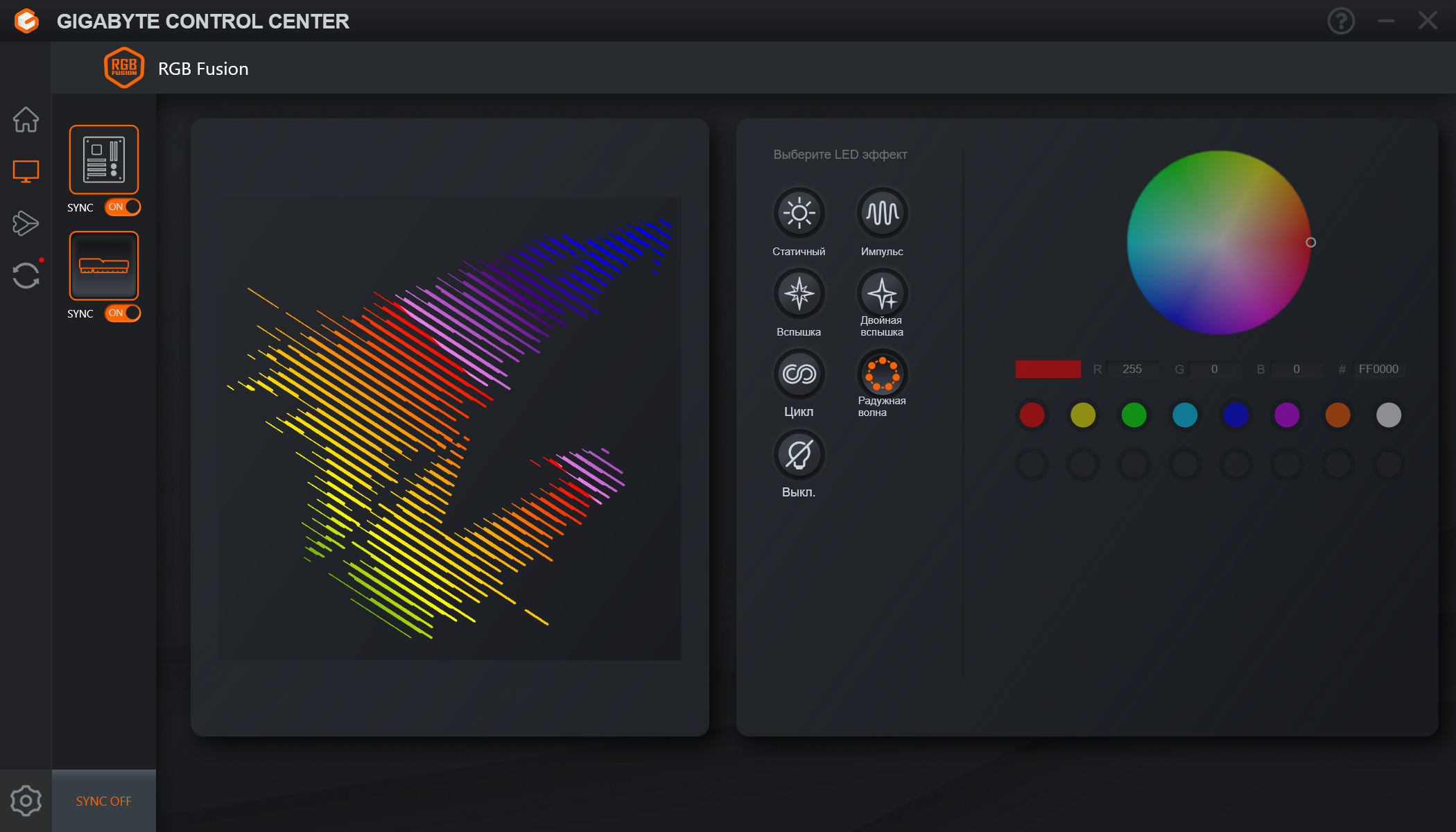The width and height of the screenshot is (1456, 832).
Task: Click the arrow-shaped performance sidebar icon
Action: [x=26, y=223]
